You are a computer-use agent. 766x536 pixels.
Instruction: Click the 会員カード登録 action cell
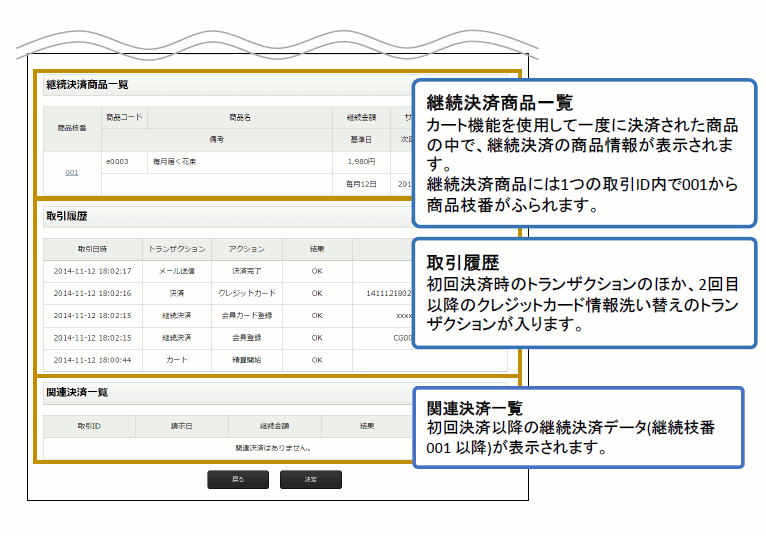point(246,315)
